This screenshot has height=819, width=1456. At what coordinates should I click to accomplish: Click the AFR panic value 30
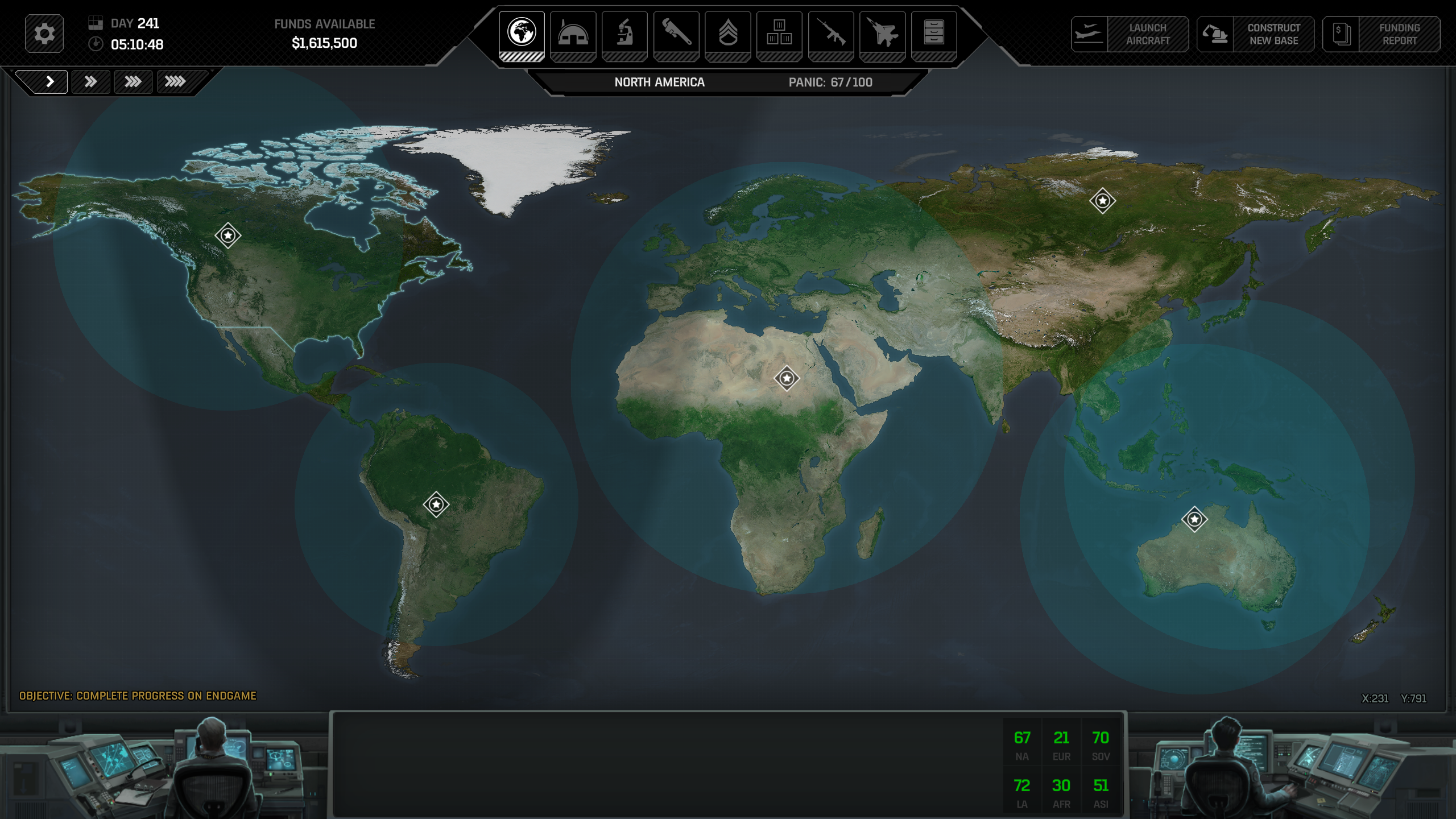1061,785
